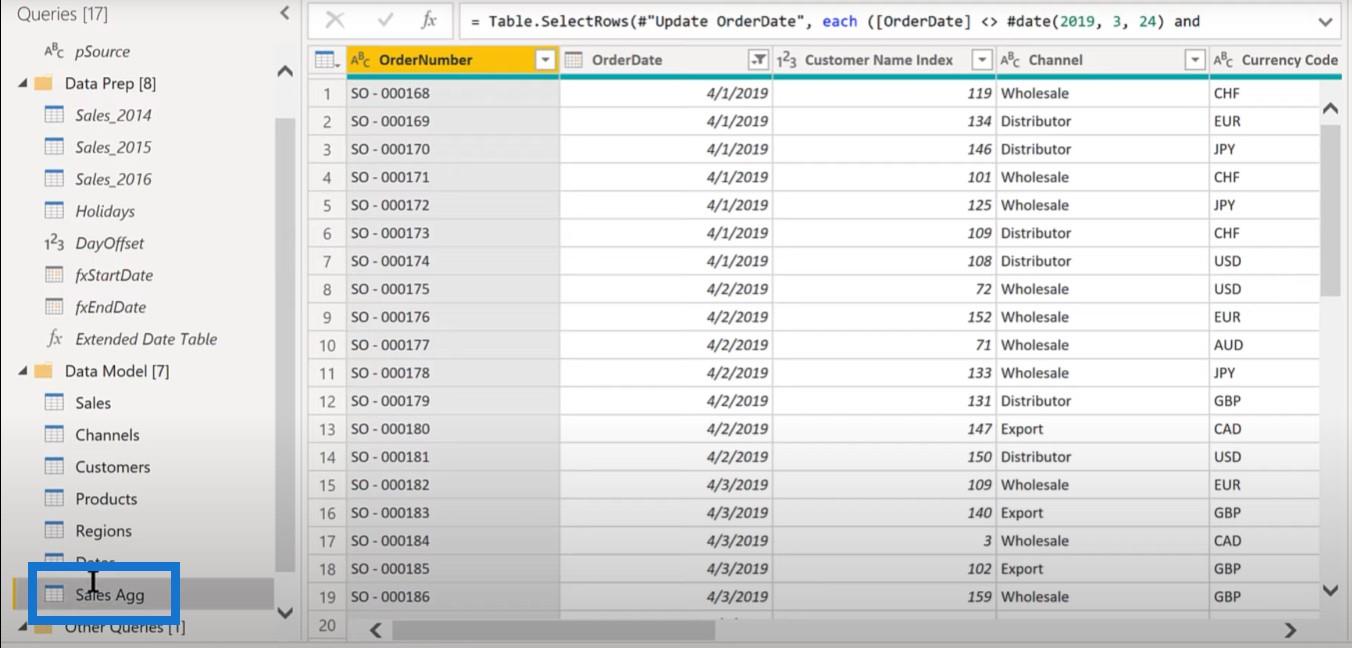Click cell SO - 000186
The height and width of the screenshot is (648, 1352).
tap(453, 597)
